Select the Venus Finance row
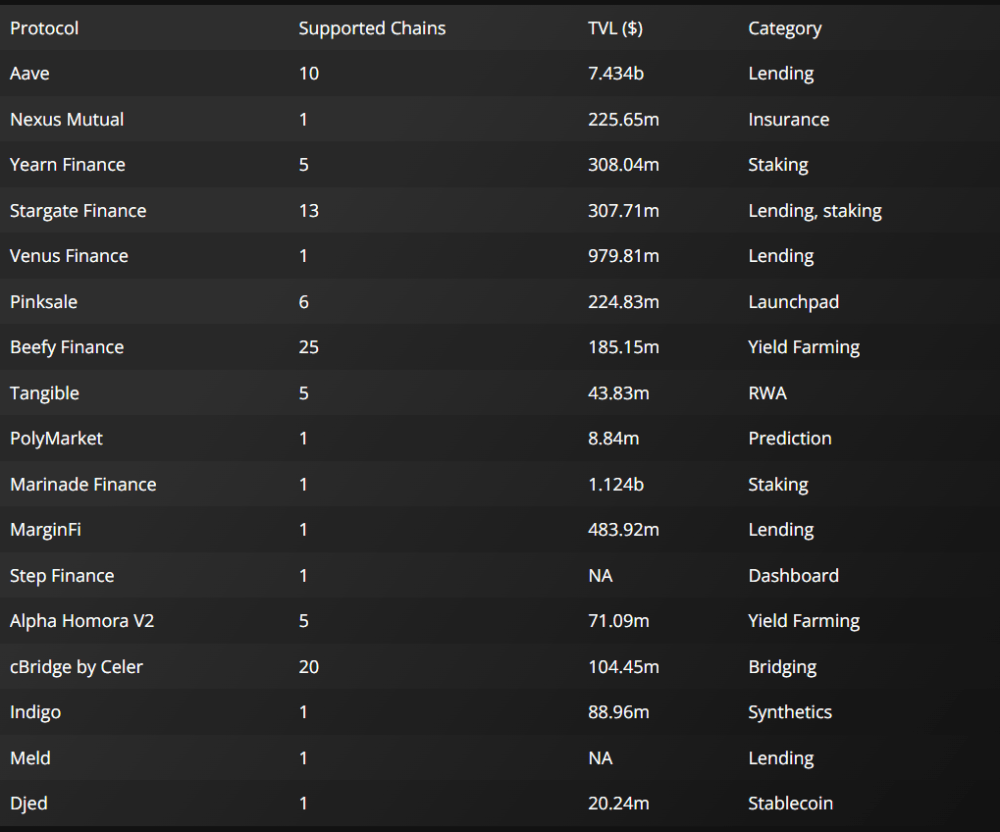The height and width of the screenshot is (832, 1000). point(69,256)
